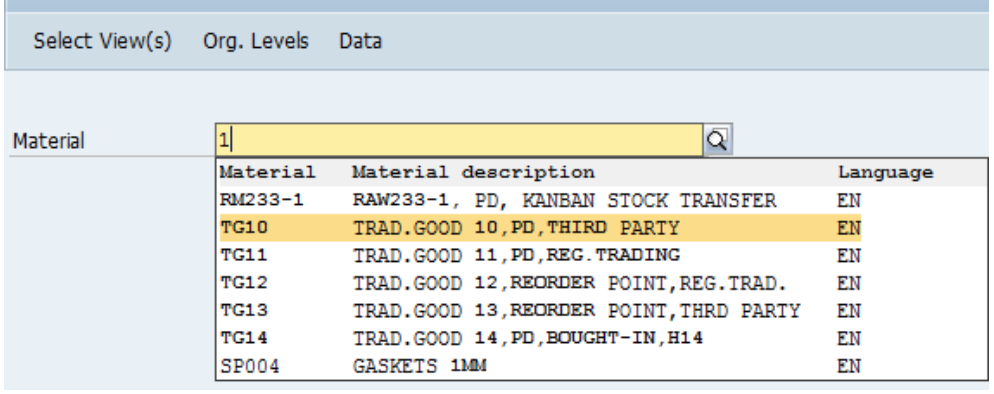
Task: Click the 'Material description' column header
Action: click(474, 172)
